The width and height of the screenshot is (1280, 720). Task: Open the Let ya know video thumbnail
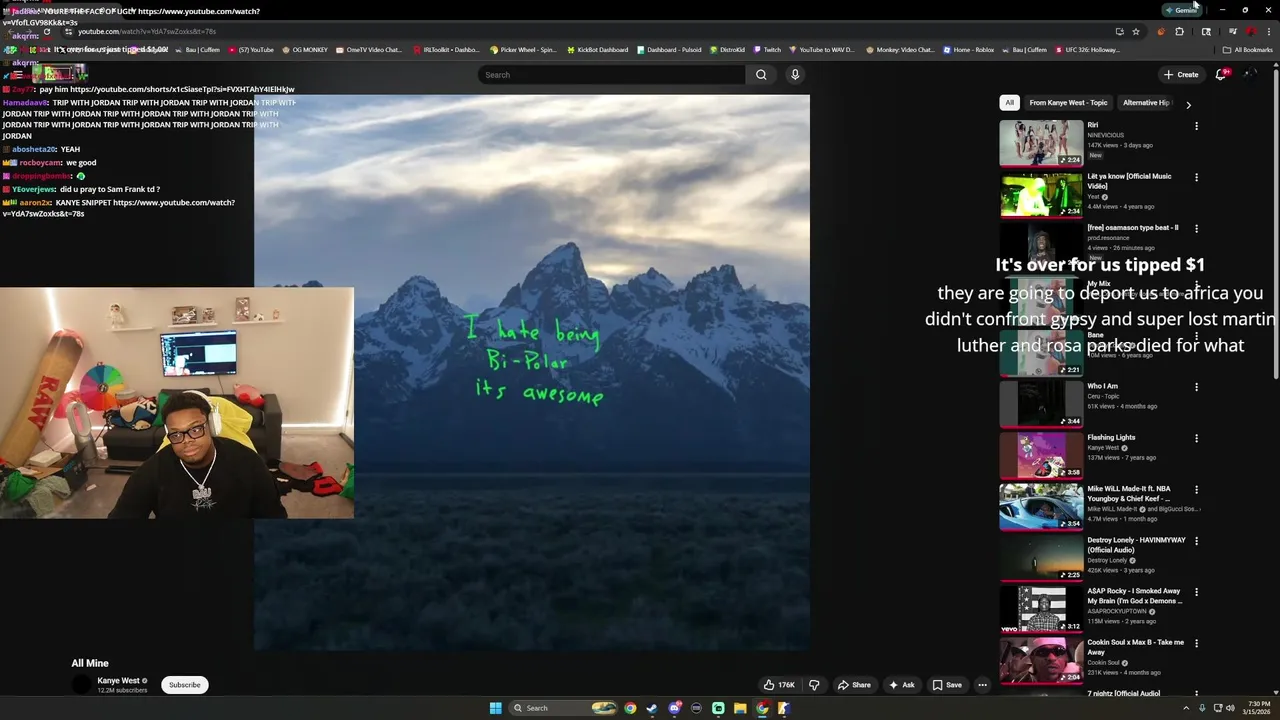[x=1041, y=194]
